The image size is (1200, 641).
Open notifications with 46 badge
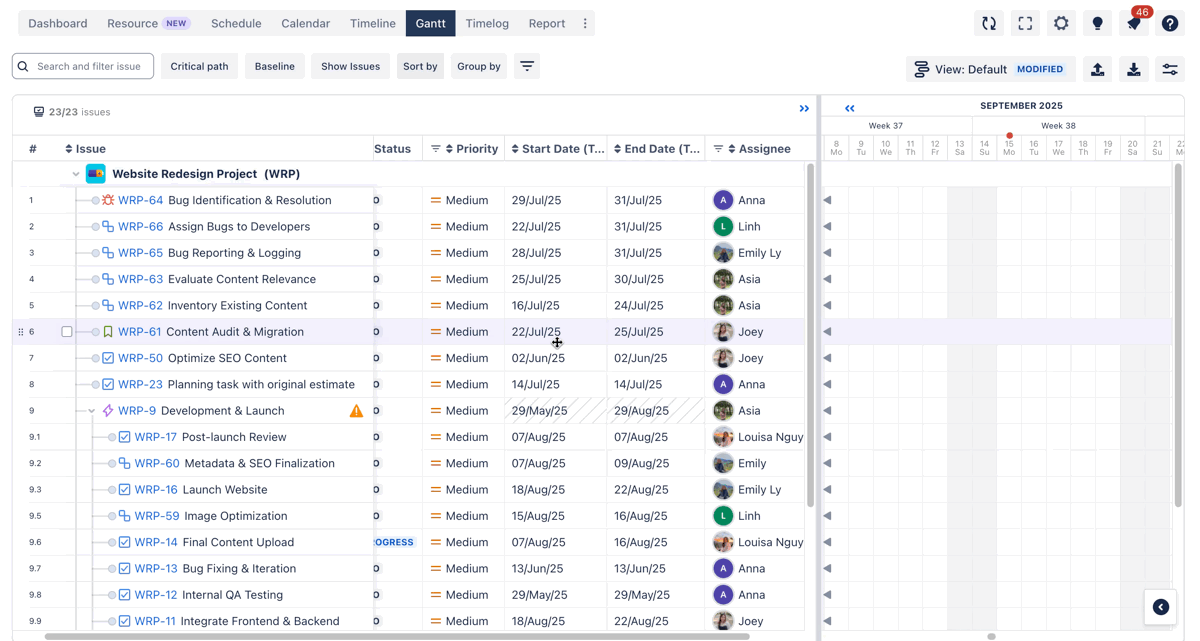1134,23
